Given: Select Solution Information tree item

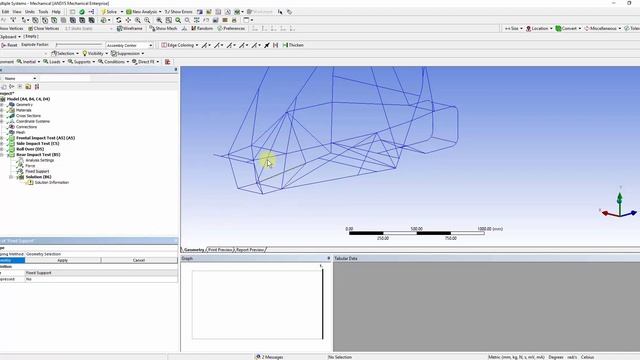Looking at the screenshot, I should tap(51, 182).
